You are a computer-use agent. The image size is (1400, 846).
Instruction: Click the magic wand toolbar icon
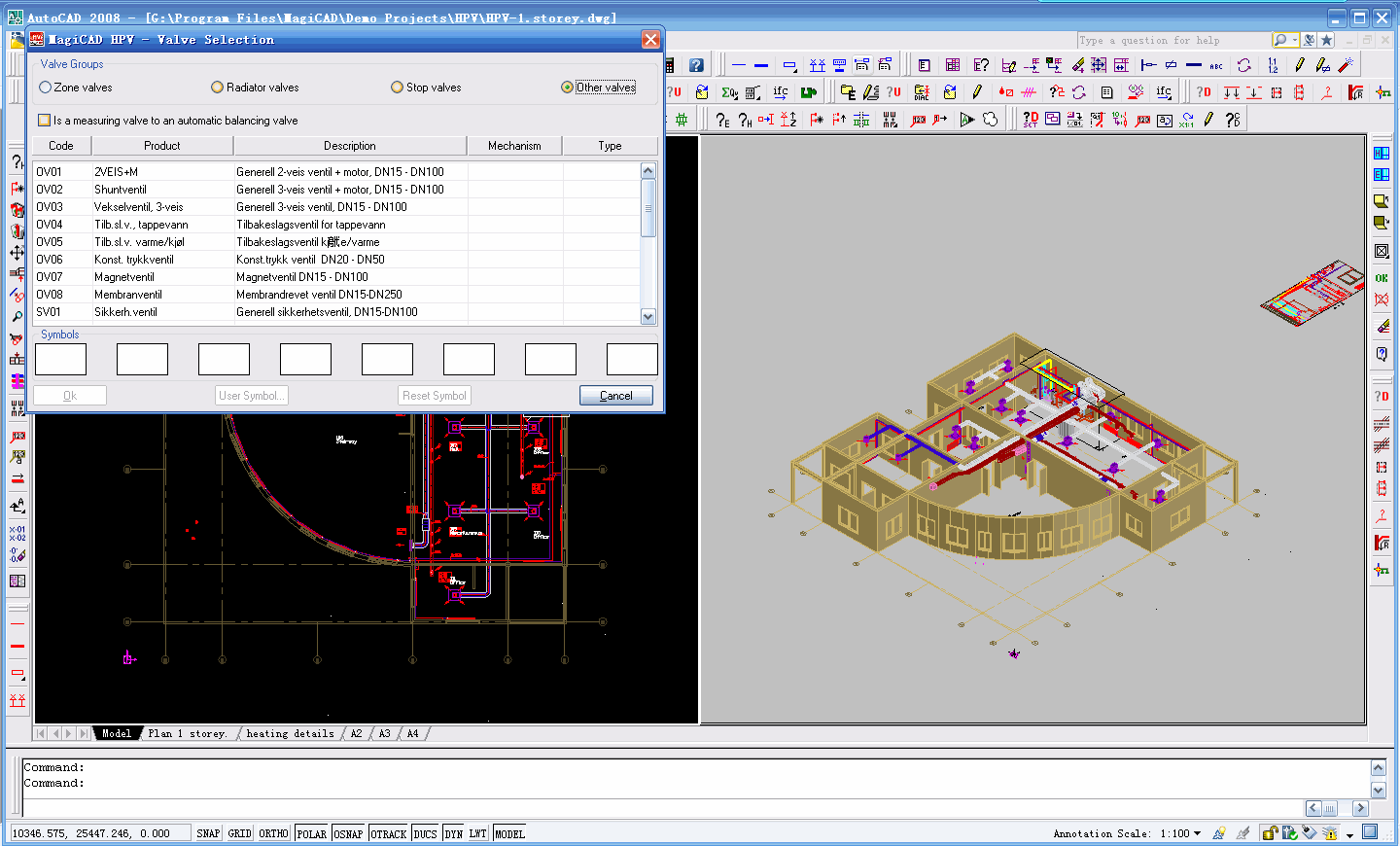coord(1347,65)
